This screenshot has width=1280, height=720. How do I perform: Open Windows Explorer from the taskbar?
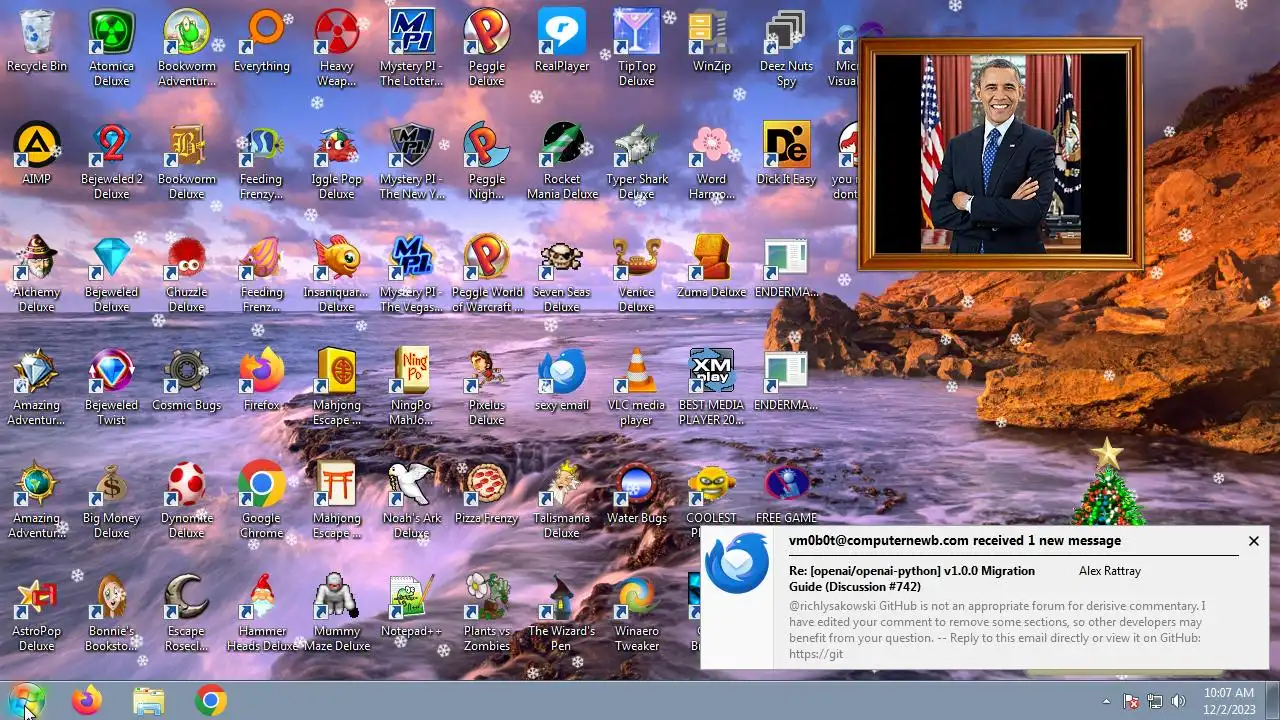pyautogui.click(x=149, y=701)
